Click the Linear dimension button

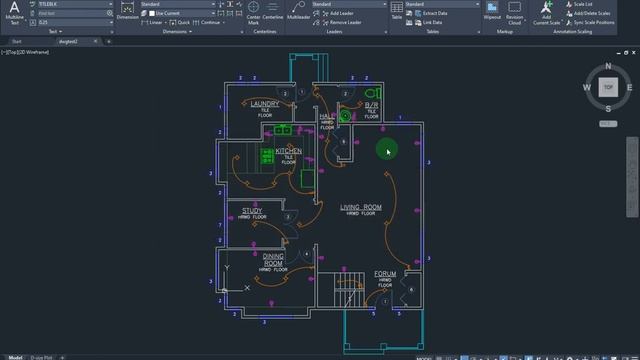tap(151, 22)
